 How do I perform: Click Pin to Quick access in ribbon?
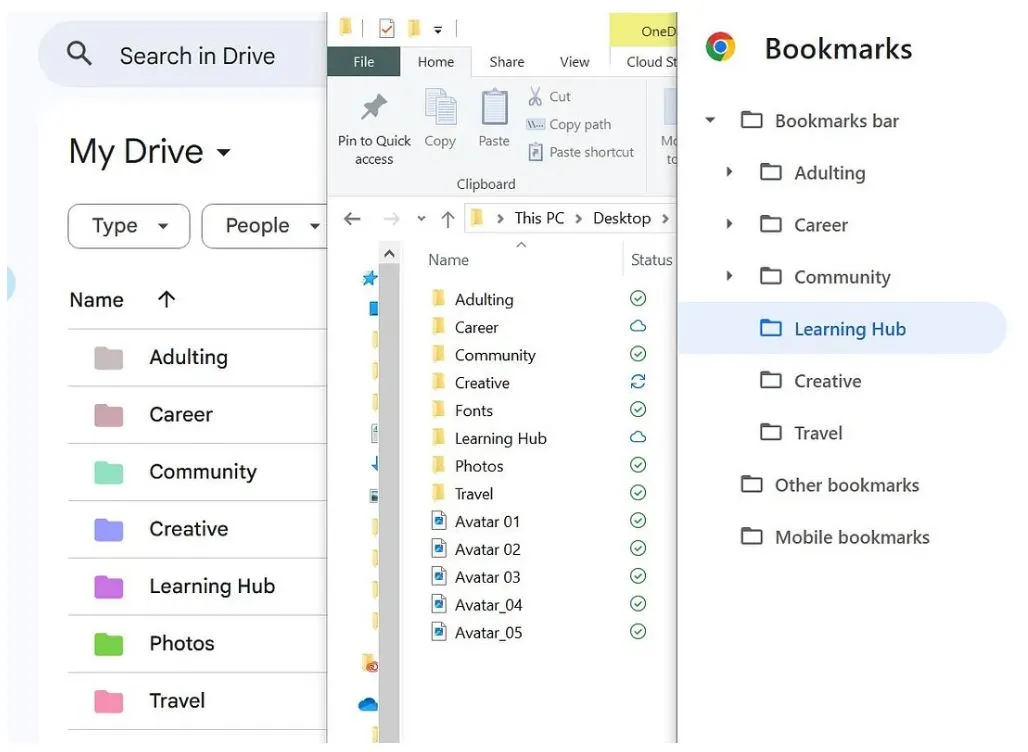point(374,129)
